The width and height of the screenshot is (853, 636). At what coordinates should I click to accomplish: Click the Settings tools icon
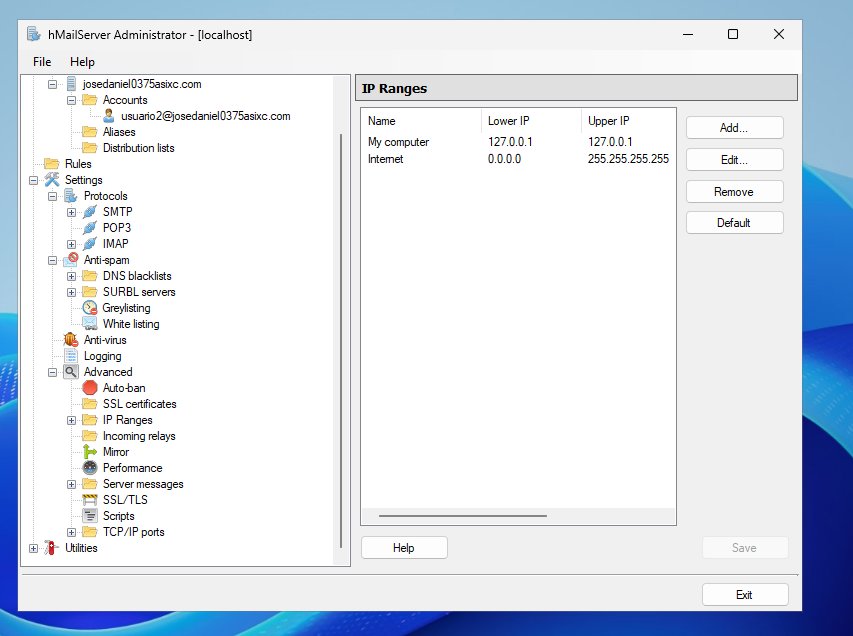click(x=52, y=180)
